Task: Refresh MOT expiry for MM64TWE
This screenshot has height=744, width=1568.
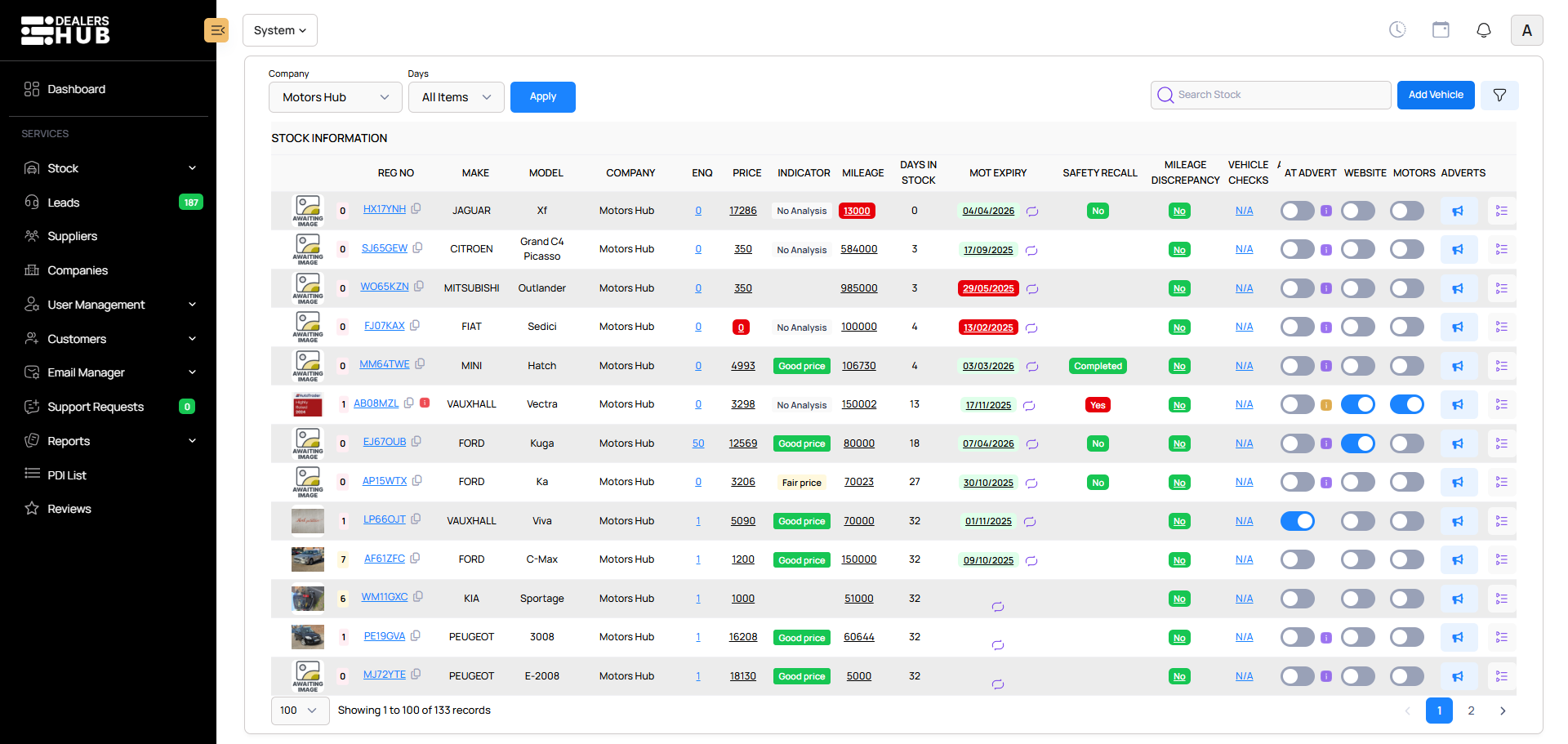Action: [x=1032, y=367]
